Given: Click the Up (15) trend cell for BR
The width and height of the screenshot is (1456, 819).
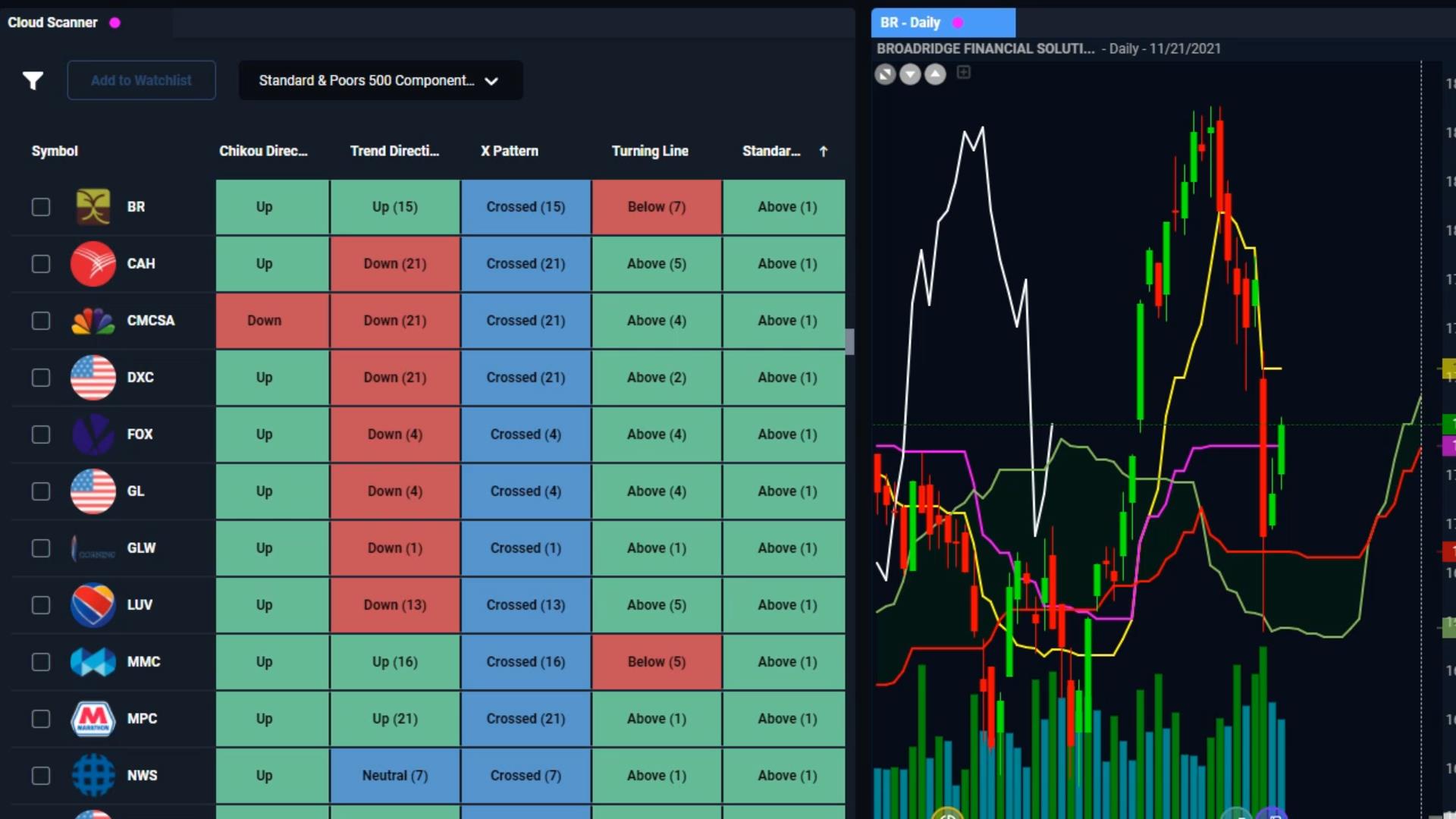Looking at the screenshot, I should tap(395, 207).
